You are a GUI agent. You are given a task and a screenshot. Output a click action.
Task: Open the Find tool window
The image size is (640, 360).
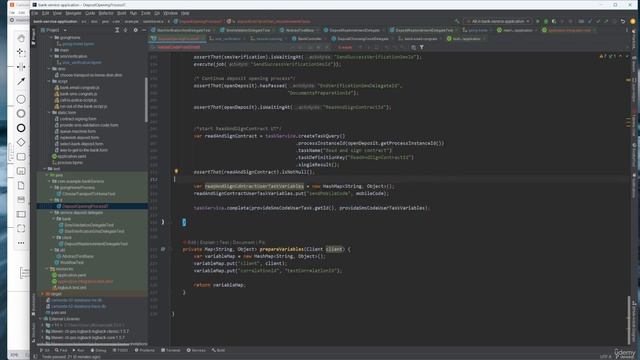point(61,350)
